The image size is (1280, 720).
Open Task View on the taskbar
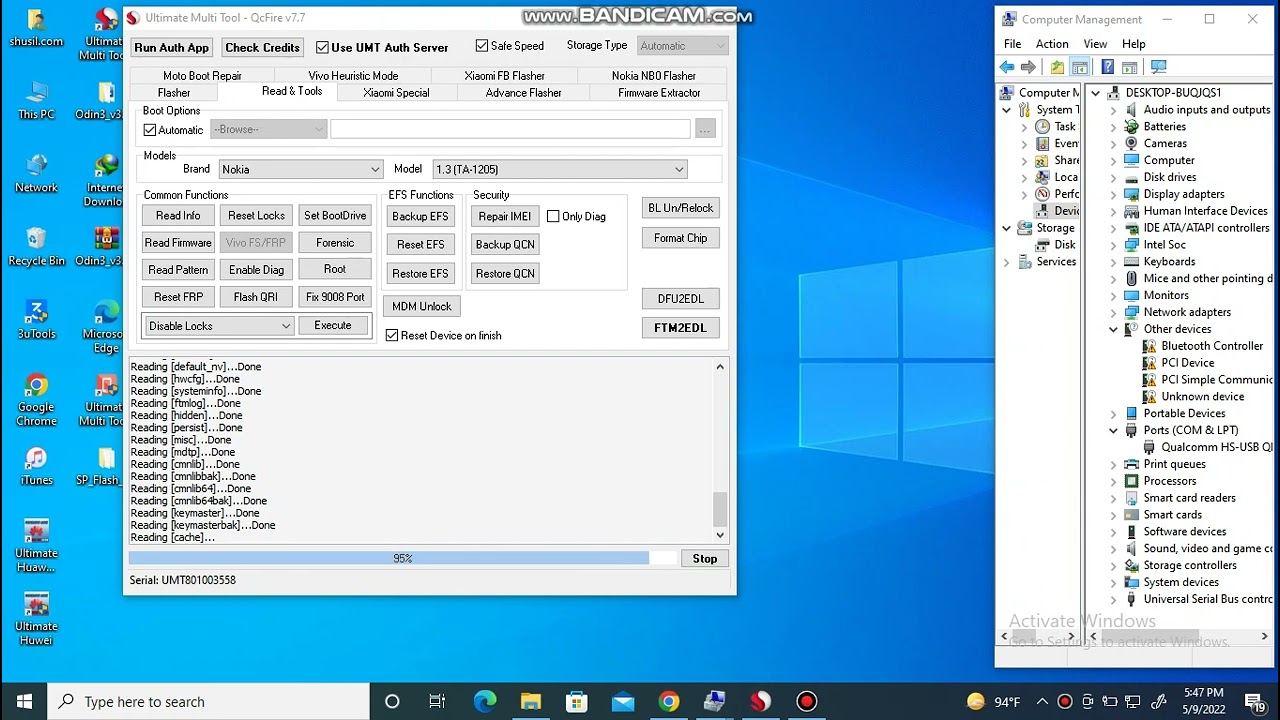click(438, 702)
